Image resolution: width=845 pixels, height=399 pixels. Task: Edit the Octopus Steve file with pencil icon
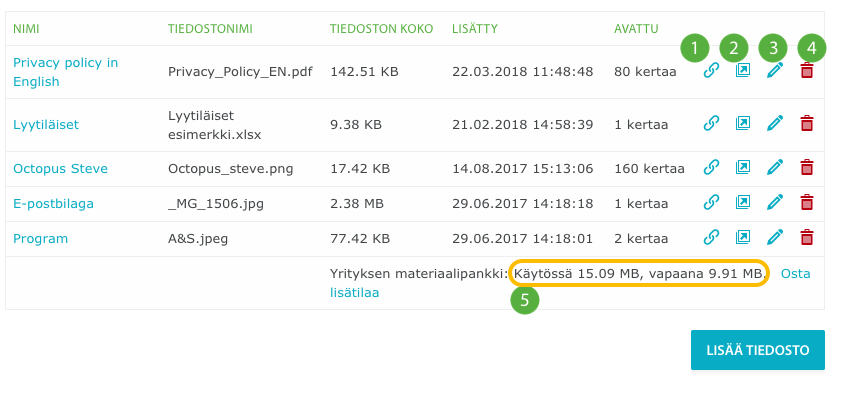coord(775,168)
